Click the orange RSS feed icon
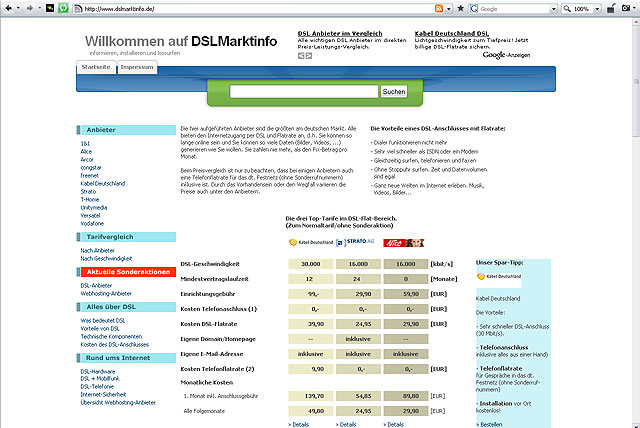This screenshot has width=640, height=428. coord(439,9)
